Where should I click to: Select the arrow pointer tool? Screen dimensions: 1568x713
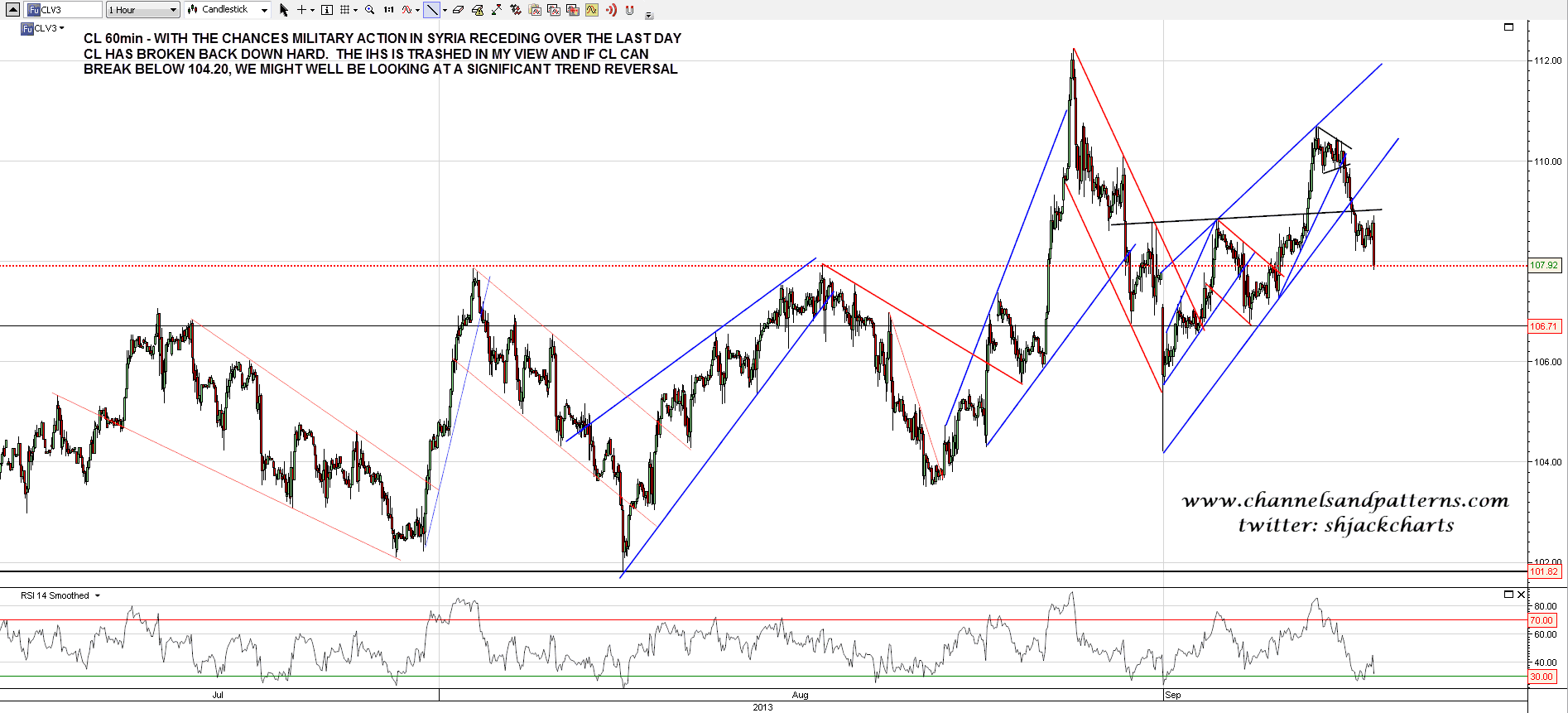283,10
